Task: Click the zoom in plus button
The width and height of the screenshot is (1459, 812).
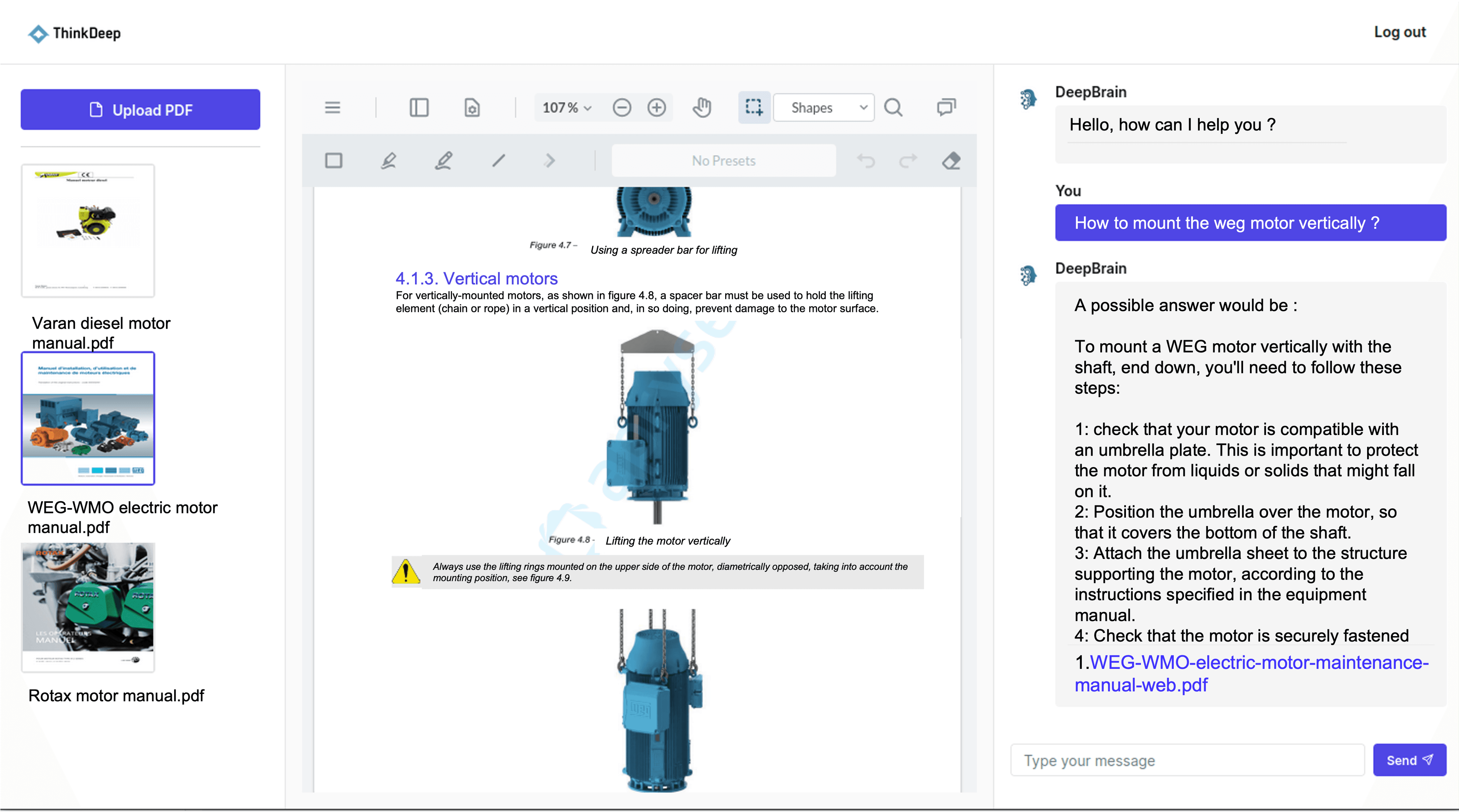Action: [656, 108]
